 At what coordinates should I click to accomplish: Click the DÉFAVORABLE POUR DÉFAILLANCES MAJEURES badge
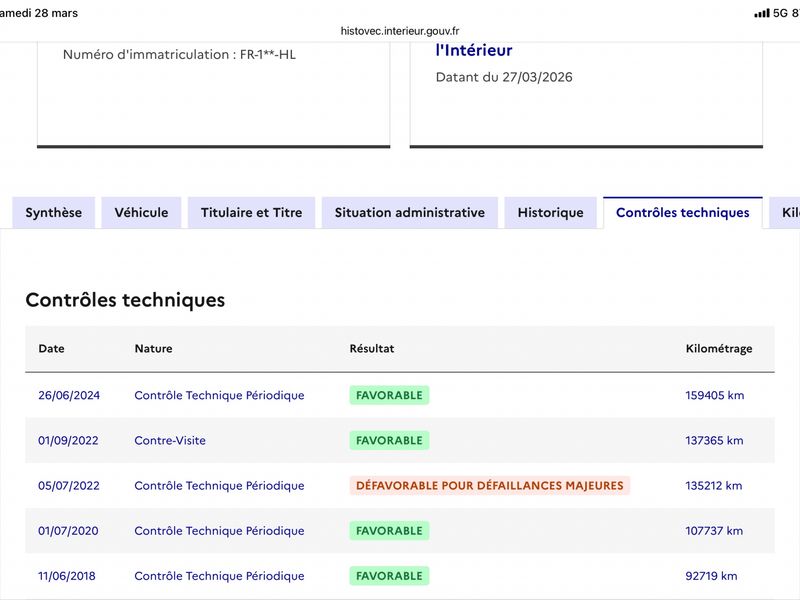coord(489,486)
